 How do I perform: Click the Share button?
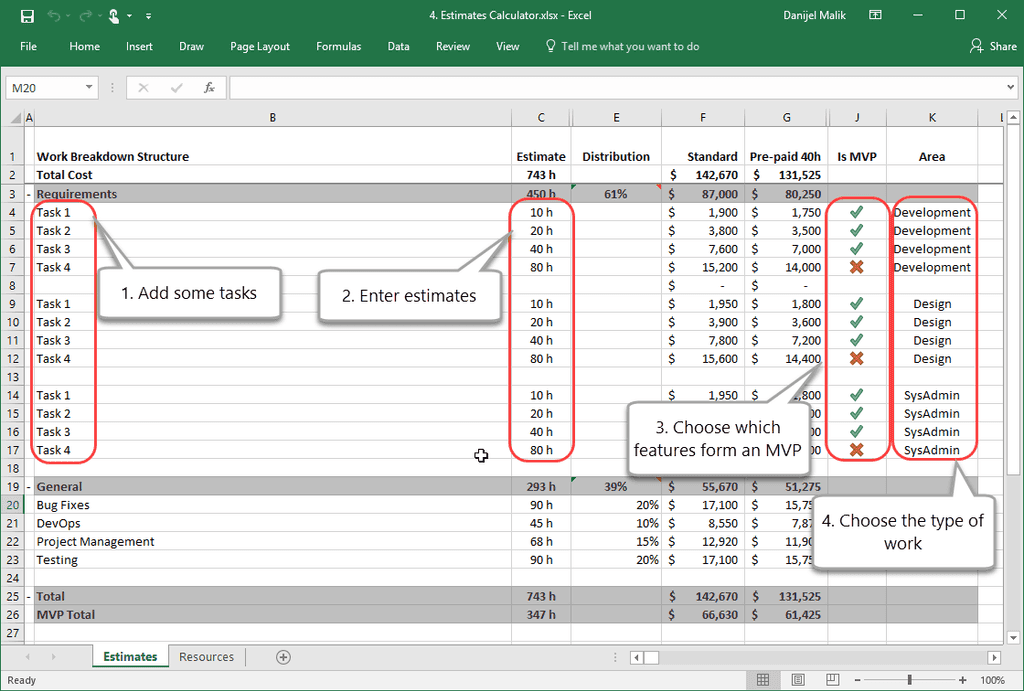992,46
